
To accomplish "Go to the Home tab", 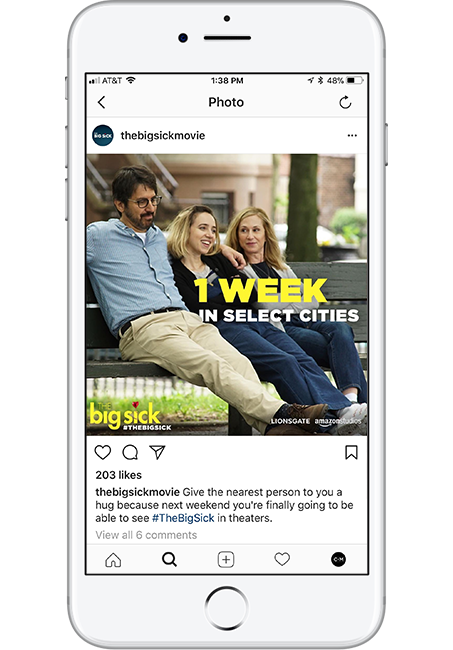I will coord(113,560).
